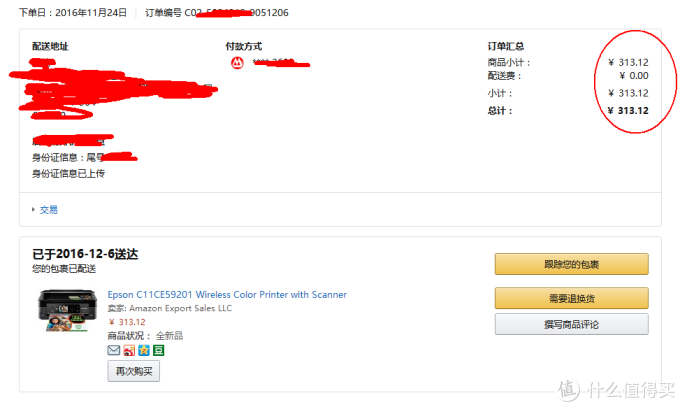
Task: Click the 订单汇总 order summary heading
Action: [x=506, y=46]
